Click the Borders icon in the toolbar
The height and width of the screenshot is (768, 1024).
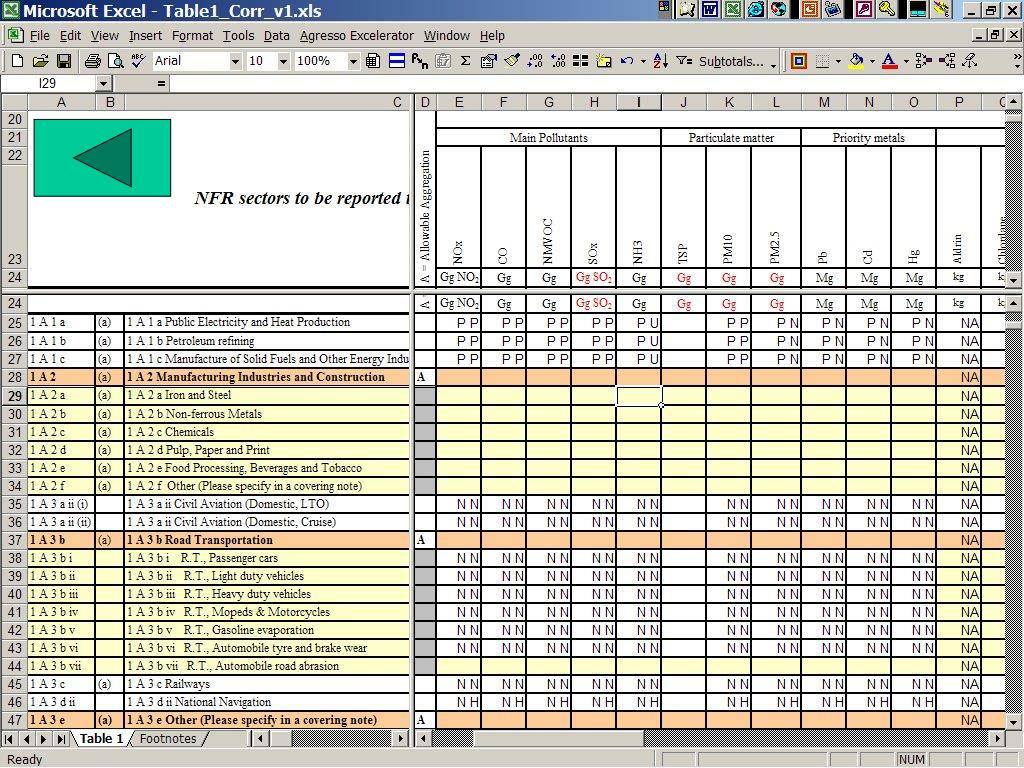[822, 61]
